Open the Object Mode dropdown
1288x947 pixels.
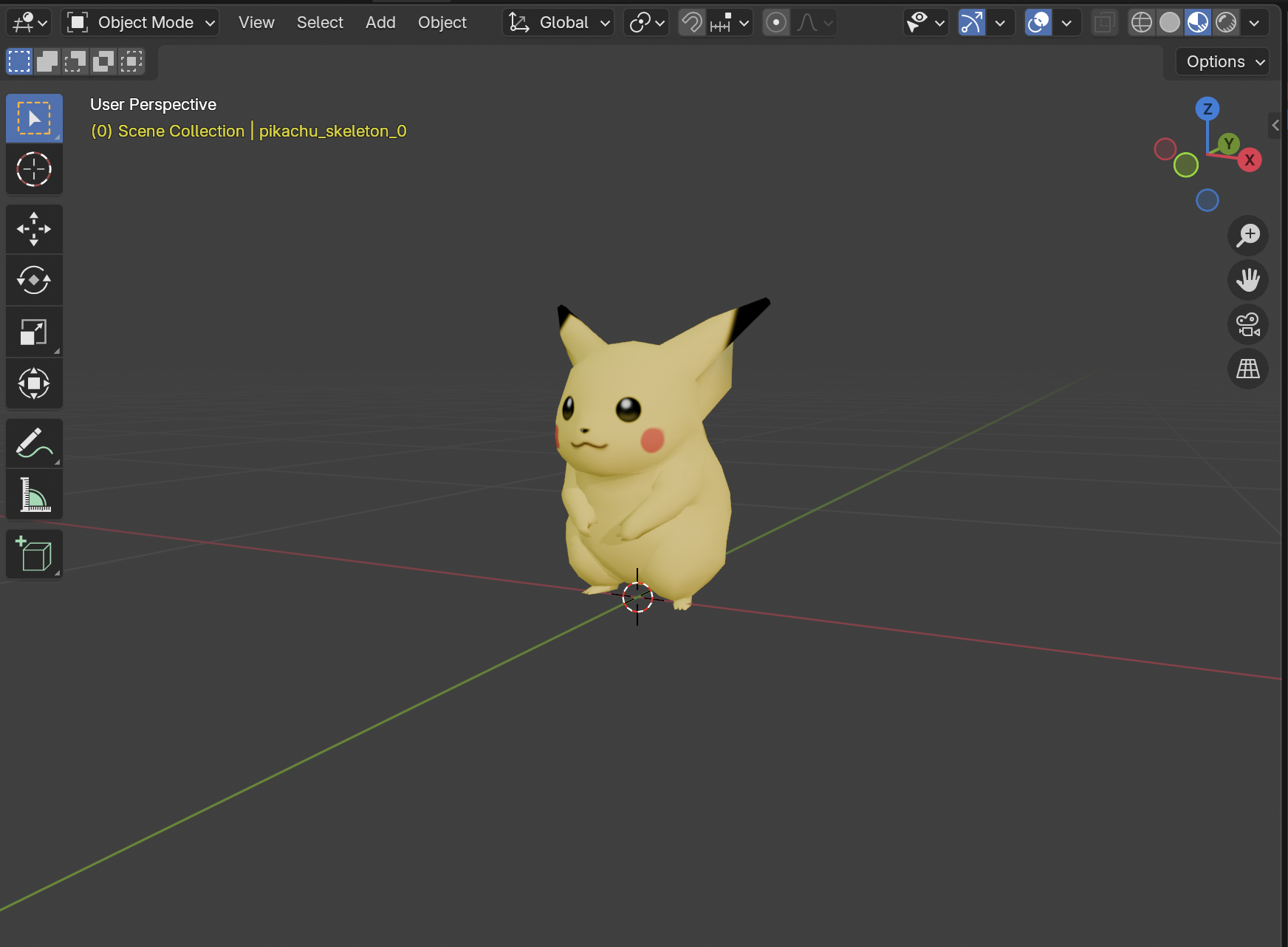coord(140,23)
